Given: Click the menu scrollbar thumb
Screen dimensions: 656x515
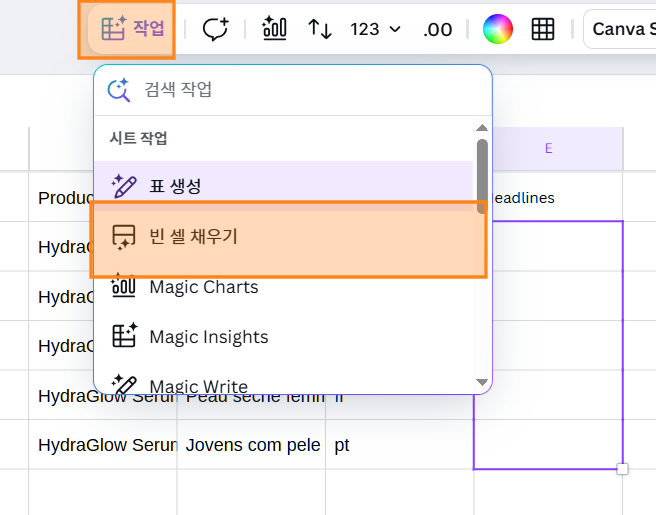Looking at the screenshot, I should coord(482,176).
